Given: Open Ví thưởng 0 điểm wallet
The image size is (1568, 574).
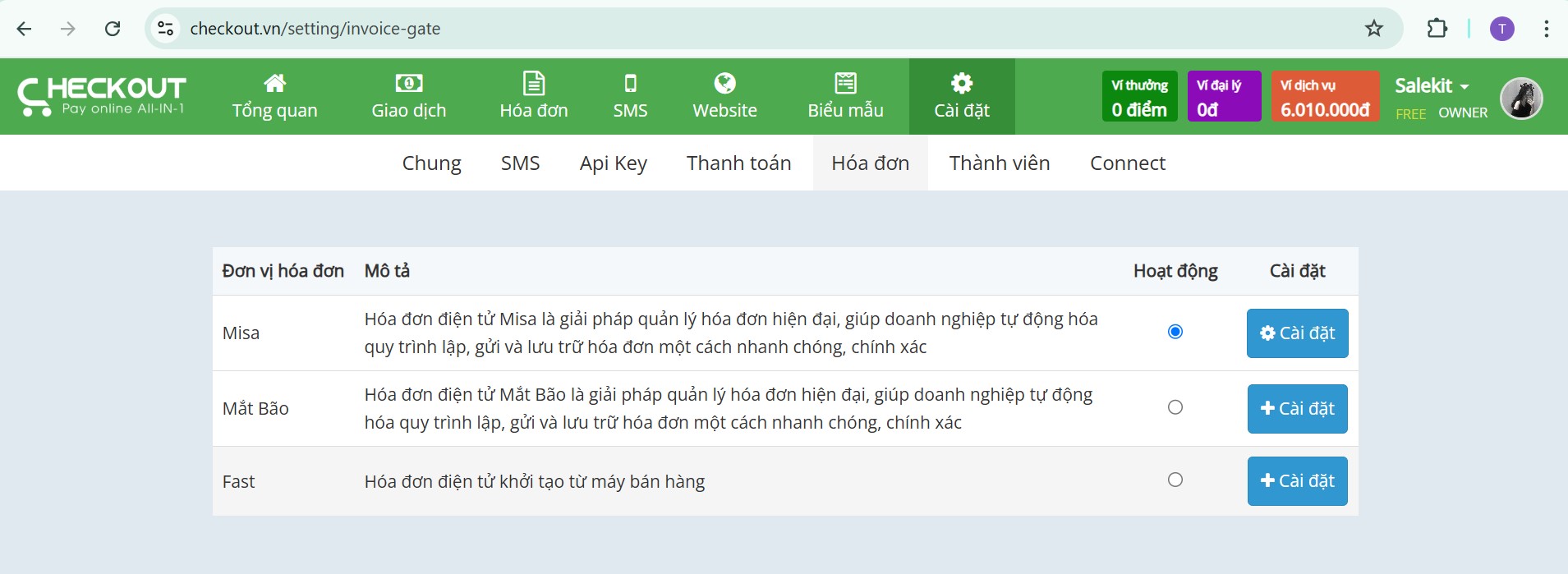Looking at the screenshot, I should click(1140, 96).
